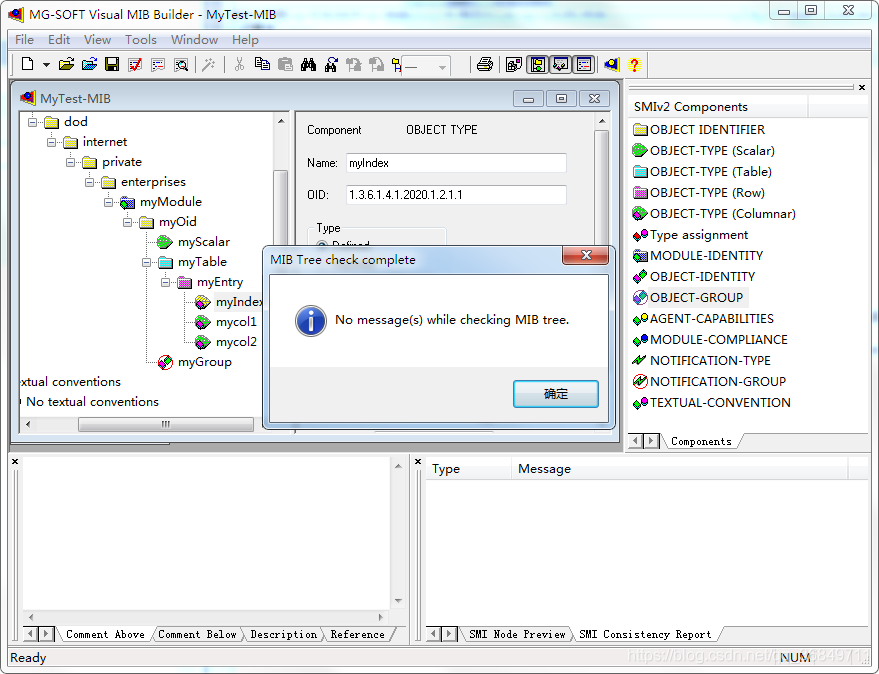Toggle the MIB tree view toolbar button
Viewport: 879px width, 674px height.
point(537,63)
